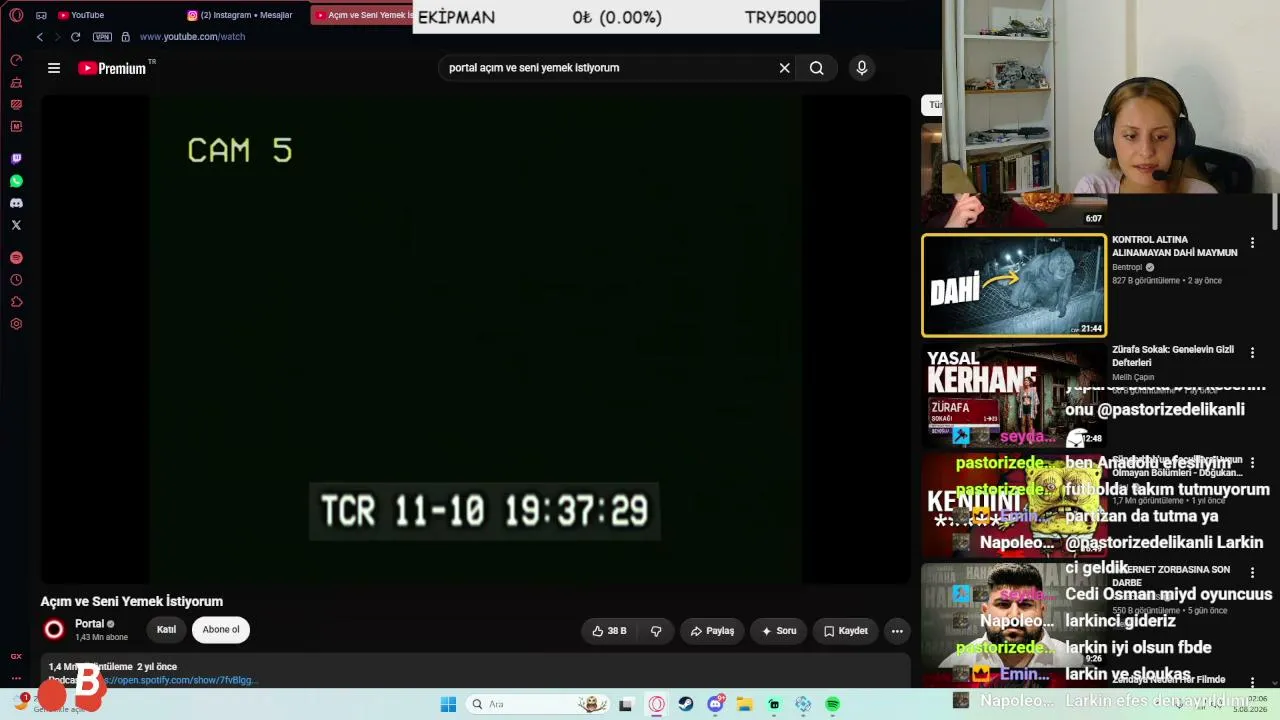Expand the sidebar three-dot options

pos(16,678)
